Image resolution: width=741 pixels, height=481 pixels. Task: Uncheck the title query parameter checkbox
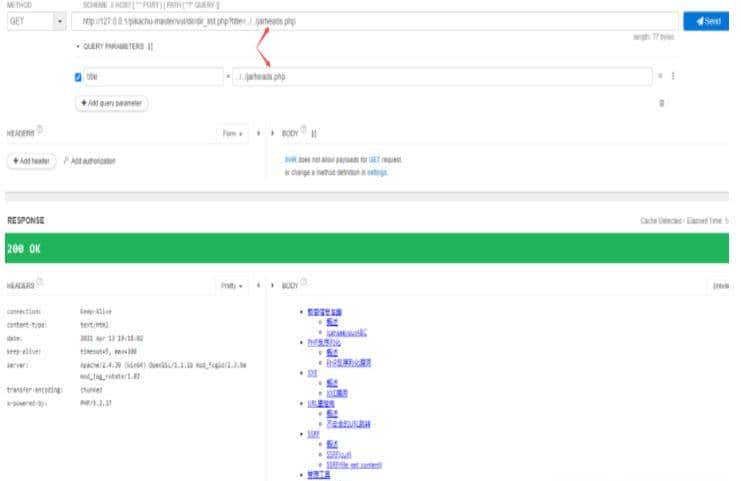[x=78, y=77]
